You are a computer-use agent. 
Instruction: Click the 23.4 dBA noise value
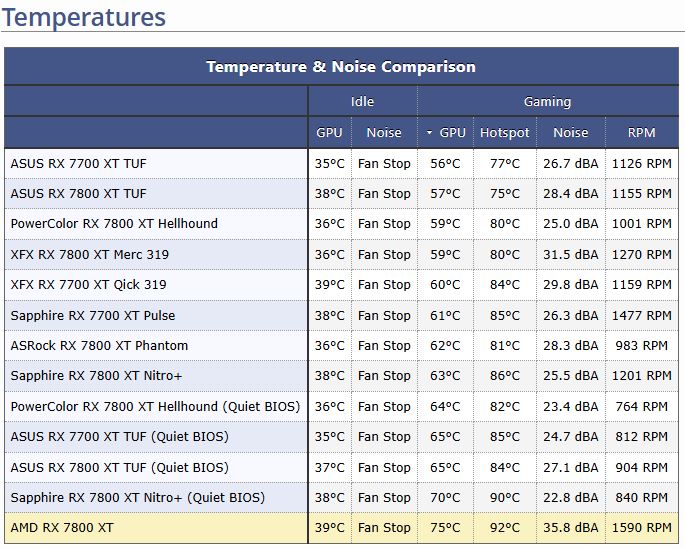571,407
